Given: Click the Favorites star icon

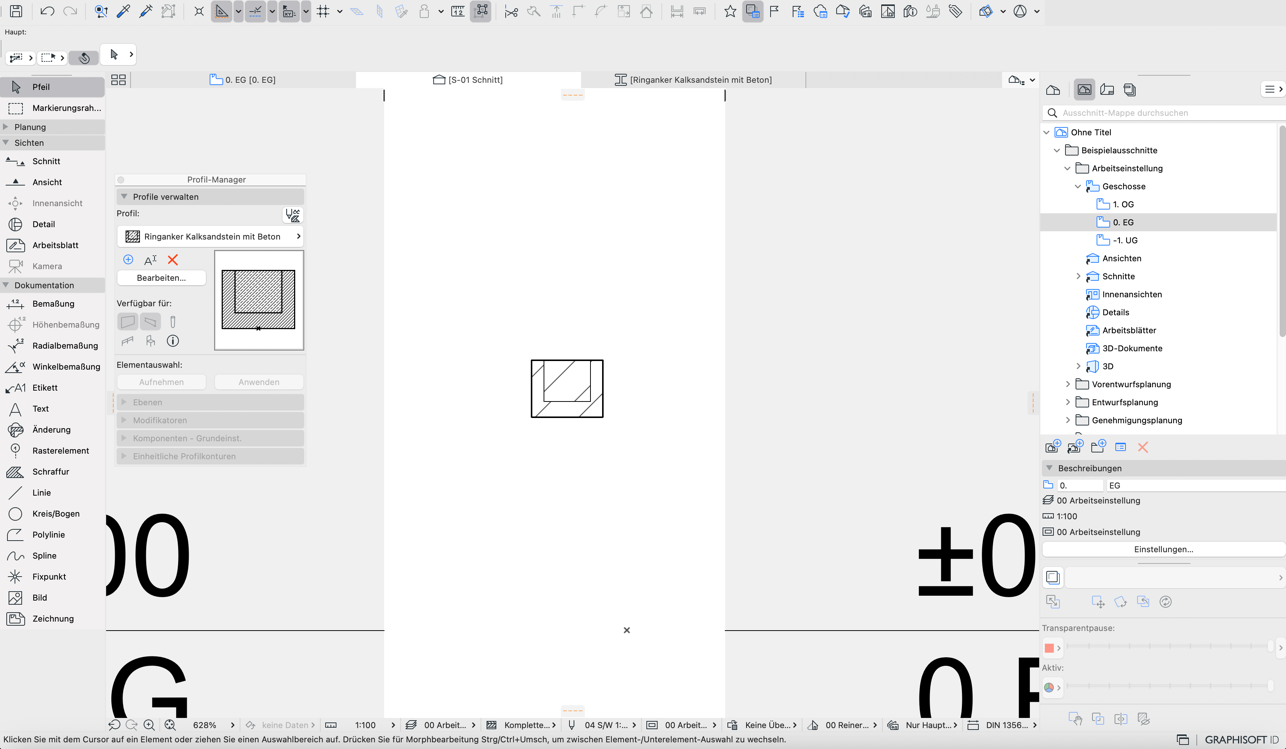Looking at the screenshot, I should tap(730, 12).
